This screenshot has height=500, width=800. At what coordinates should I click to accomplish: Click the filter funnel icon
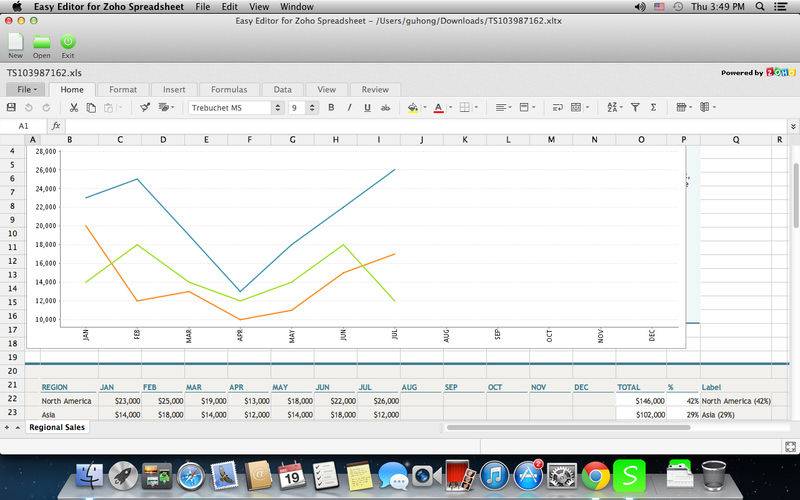click(635, 107)
